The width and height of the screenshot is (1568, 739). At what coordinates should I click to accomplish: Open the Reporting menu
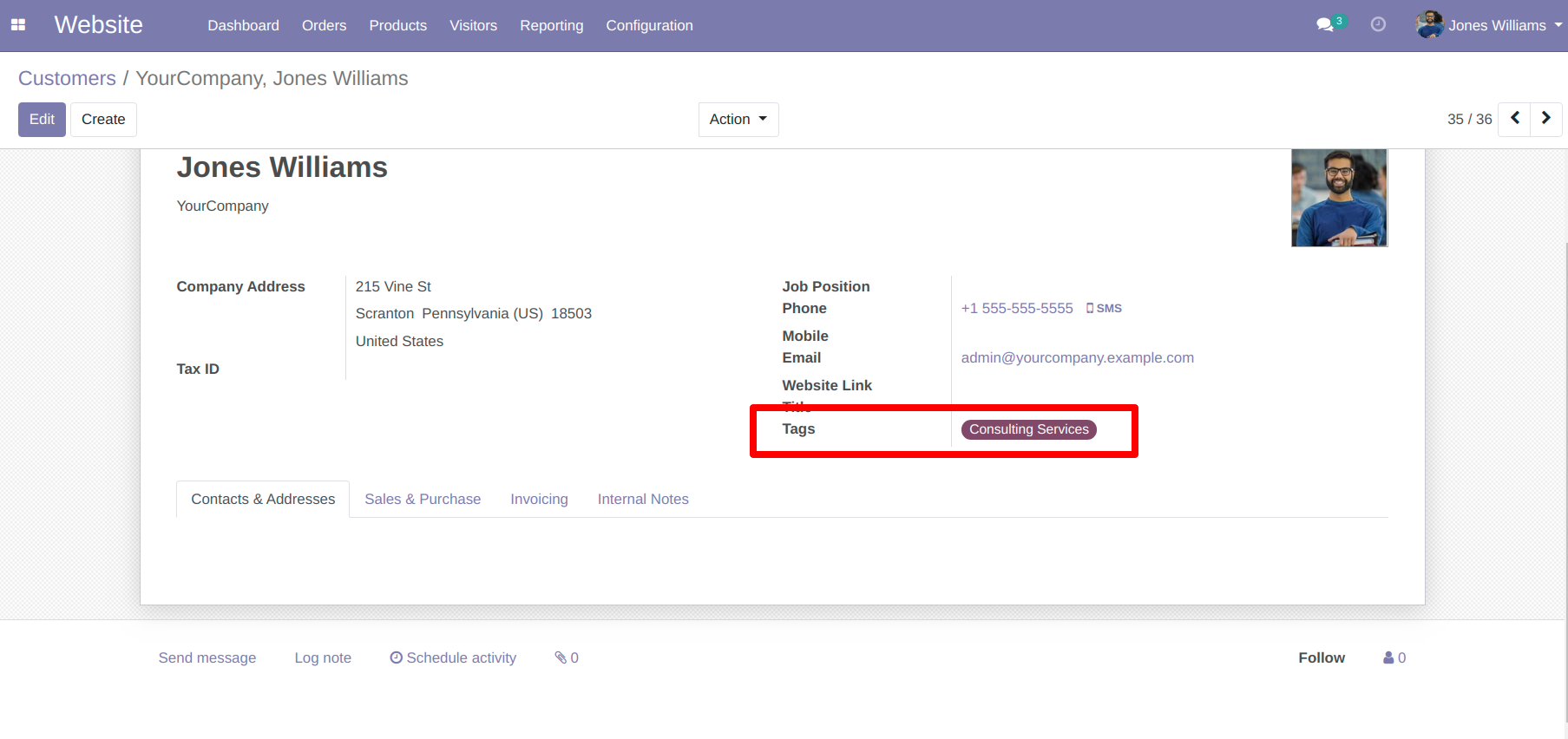(x=551, y=26)
